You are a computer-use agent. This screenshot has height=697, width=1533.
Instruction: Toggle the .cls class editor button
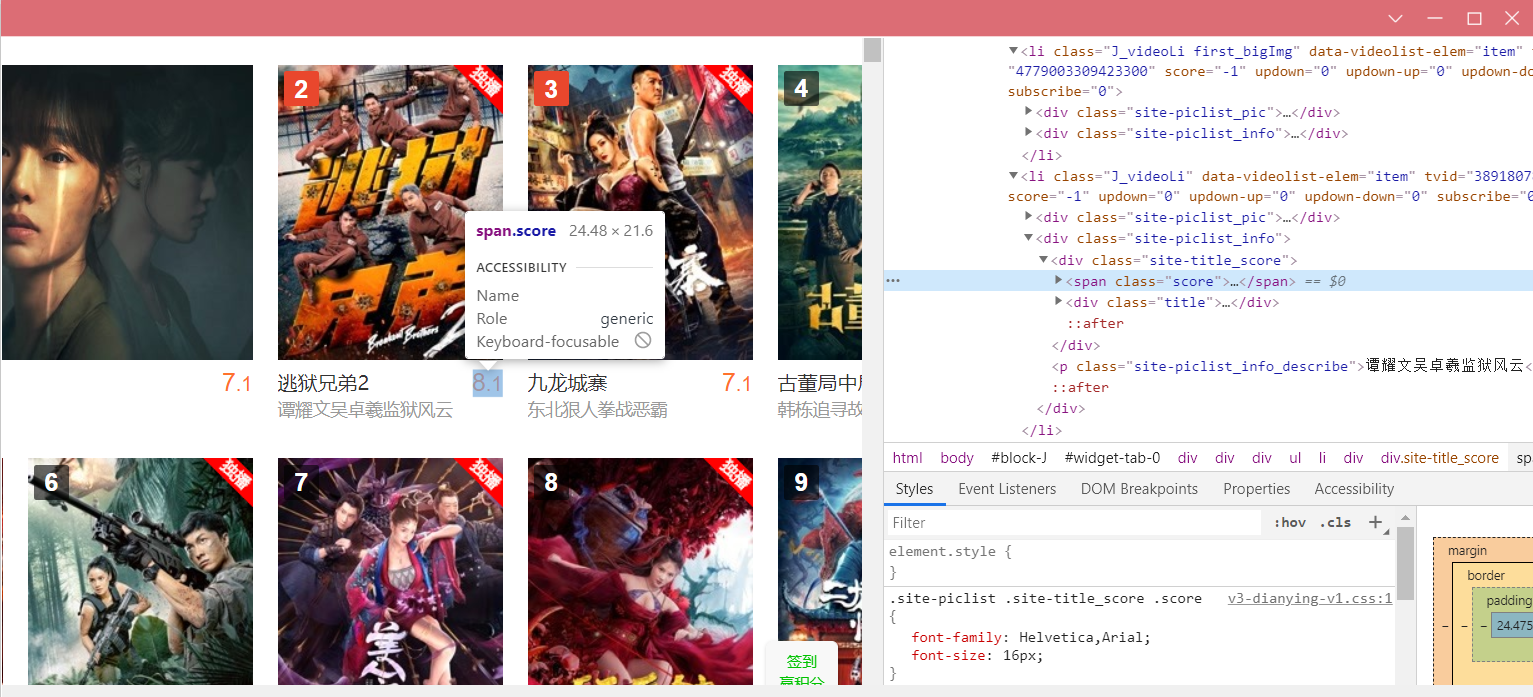click(x=1335, y=522)
